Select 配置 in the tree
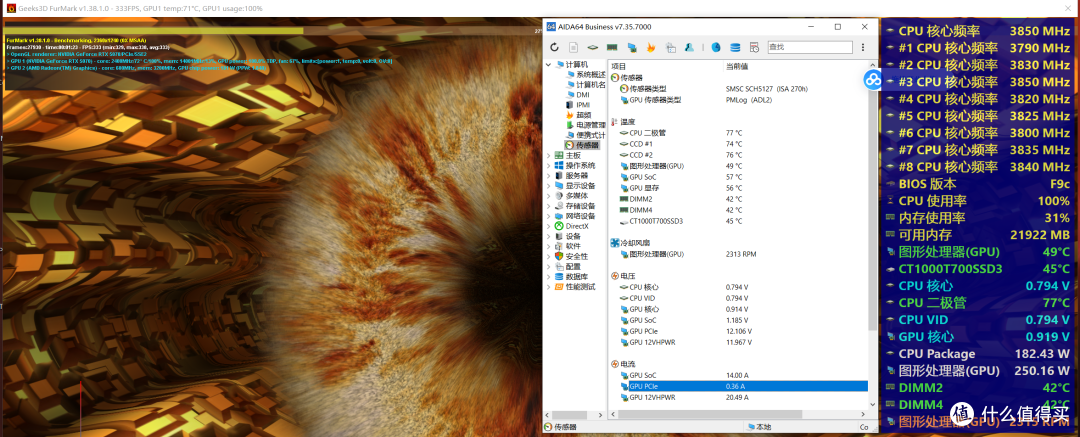Screen dimensions: 1080x437 tap(568, 267)
